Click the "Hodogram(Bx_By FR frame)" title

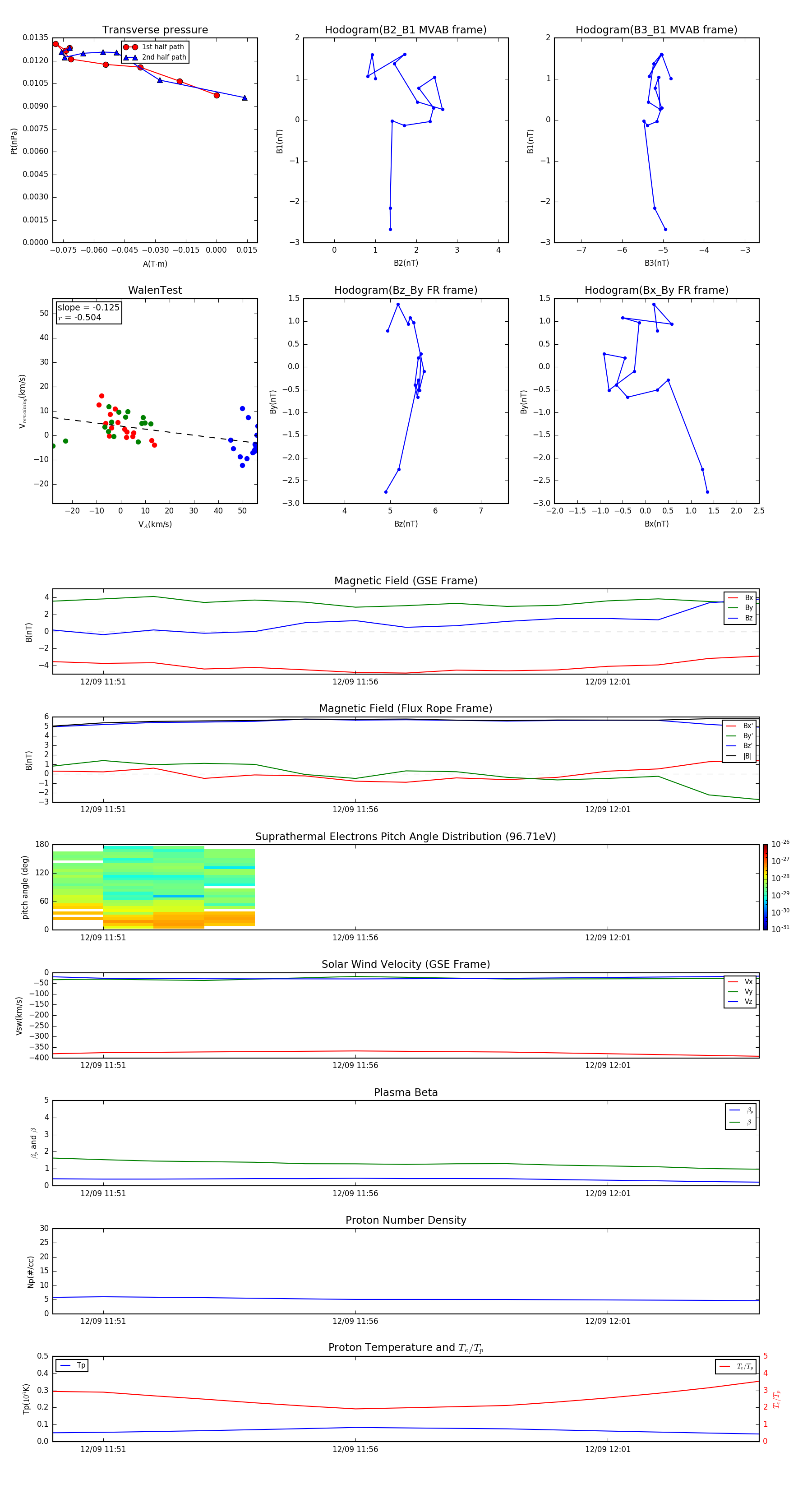point(656,290)
